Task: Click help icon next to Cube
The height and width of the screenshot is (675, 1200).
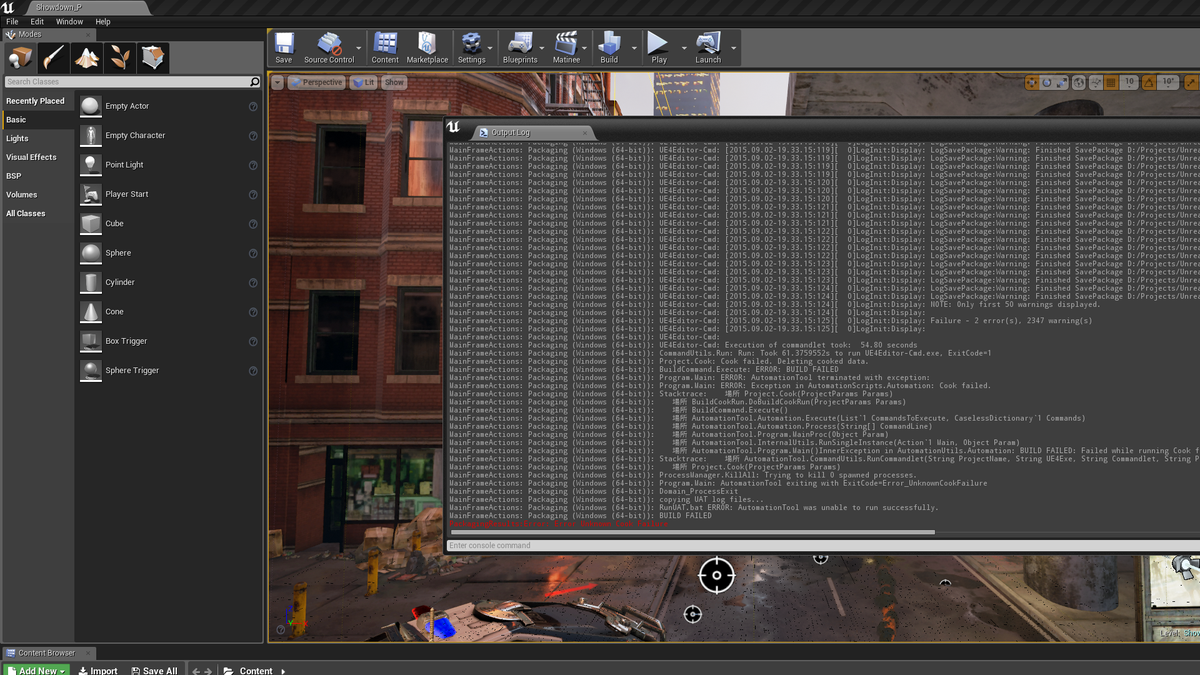Action: (253, 224)
